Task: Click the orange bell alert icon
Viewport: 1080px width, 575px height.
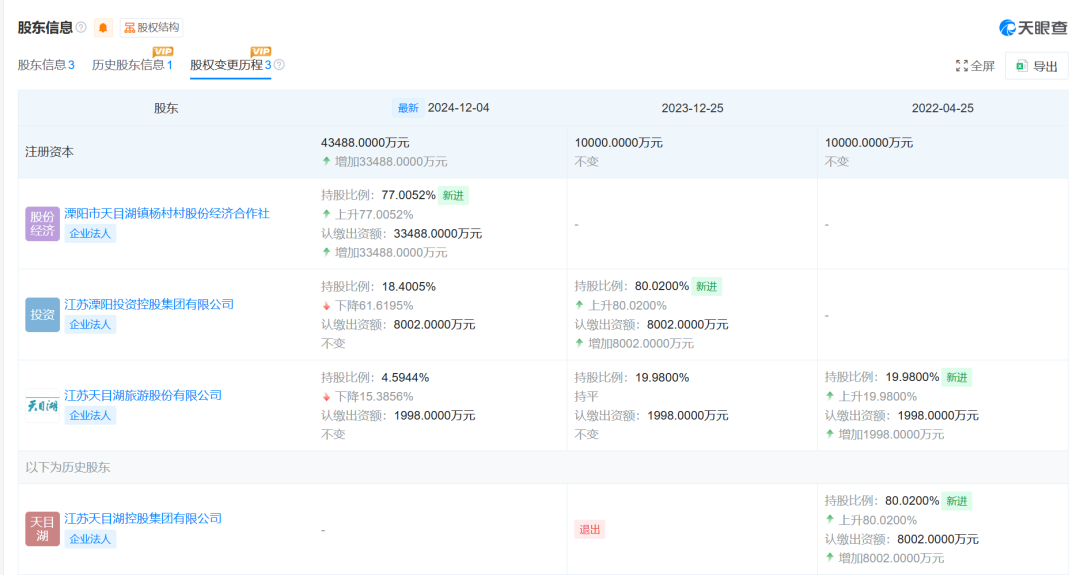Action: click(103, 28)
